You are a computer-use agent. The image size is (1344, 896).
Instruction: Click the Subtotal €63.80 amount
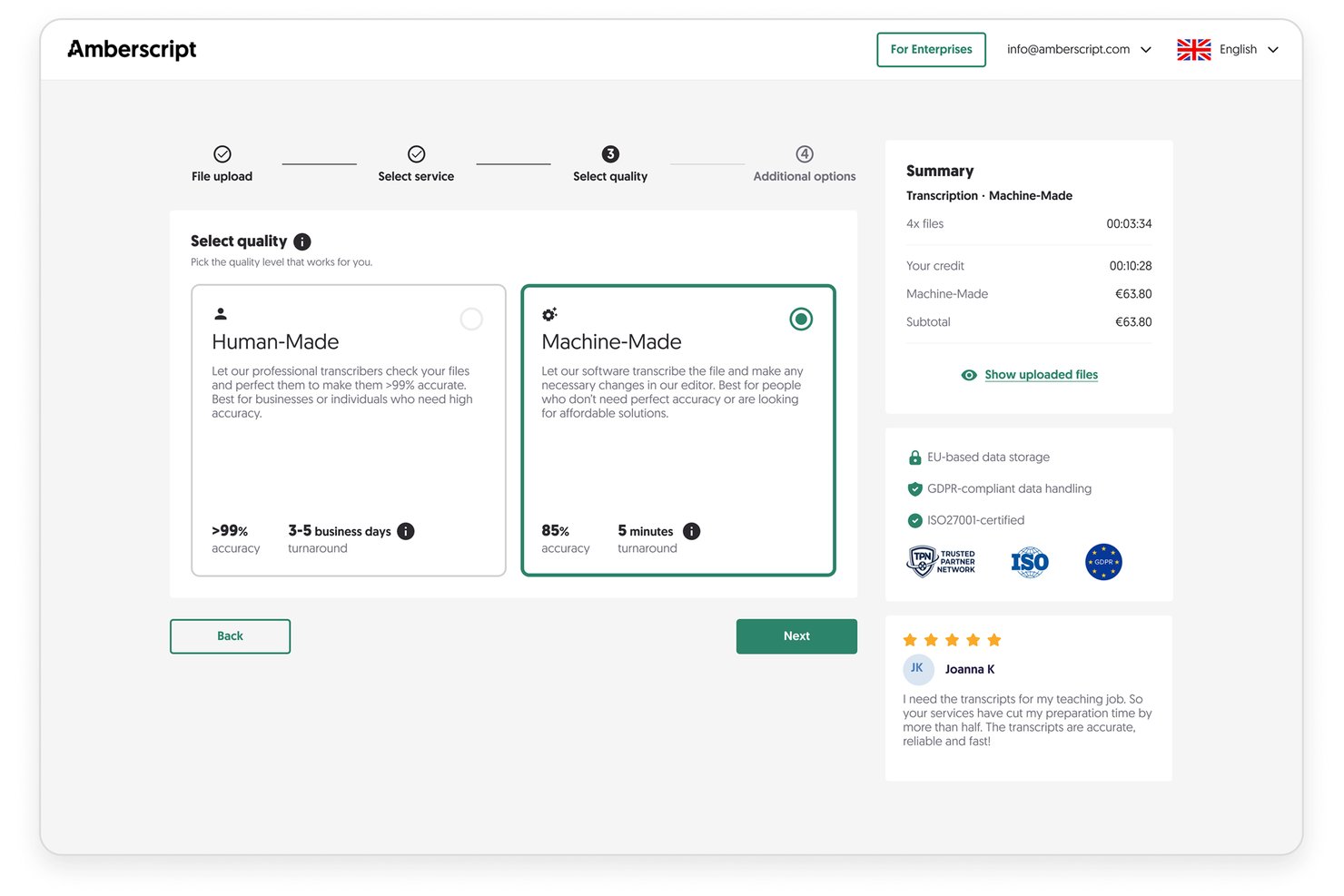pos(1133,322)
